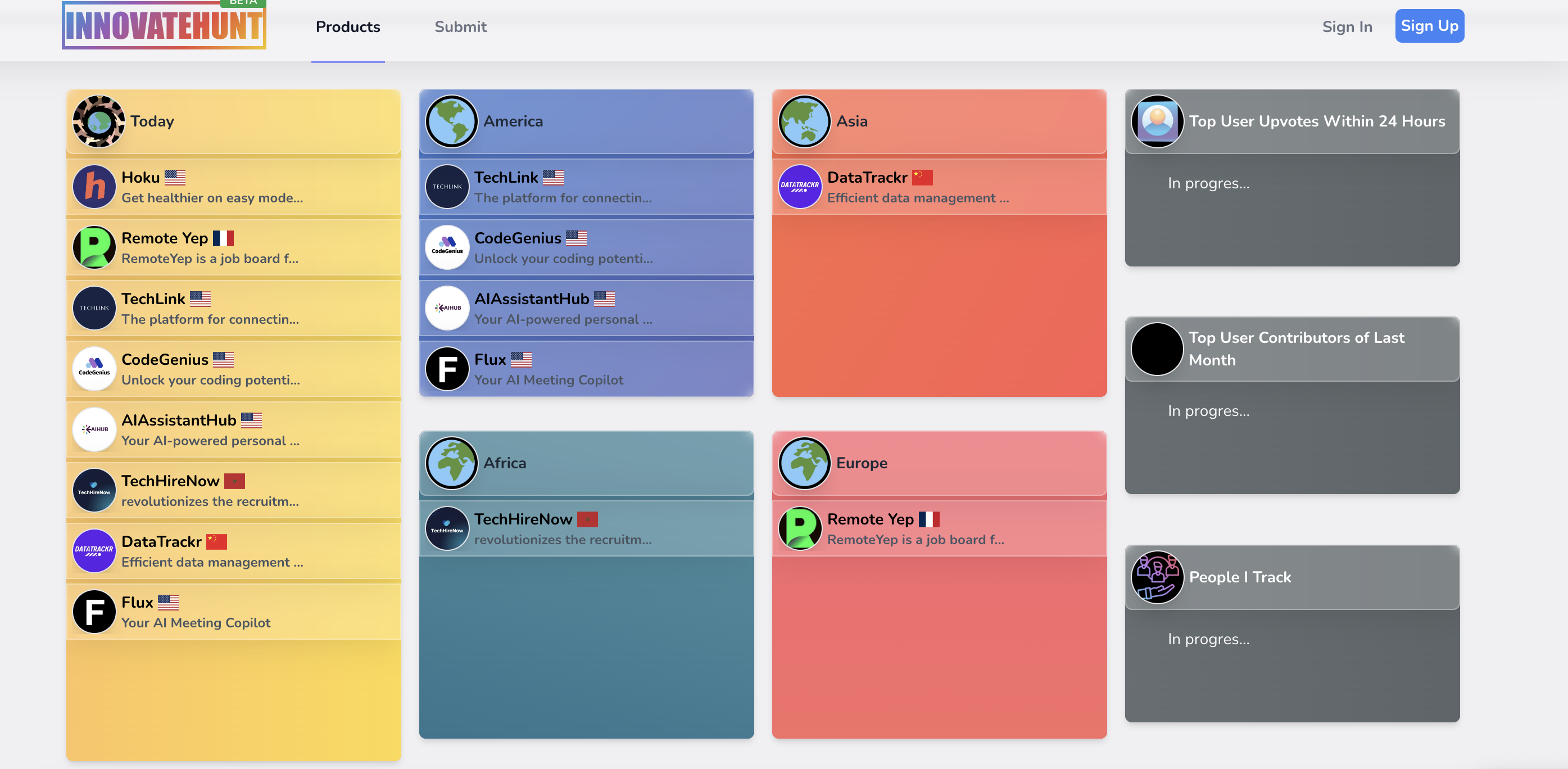Viewport: 1568px width, 769px height.
Task: Click the Africa globe icon
Action: tap(452, 463)
